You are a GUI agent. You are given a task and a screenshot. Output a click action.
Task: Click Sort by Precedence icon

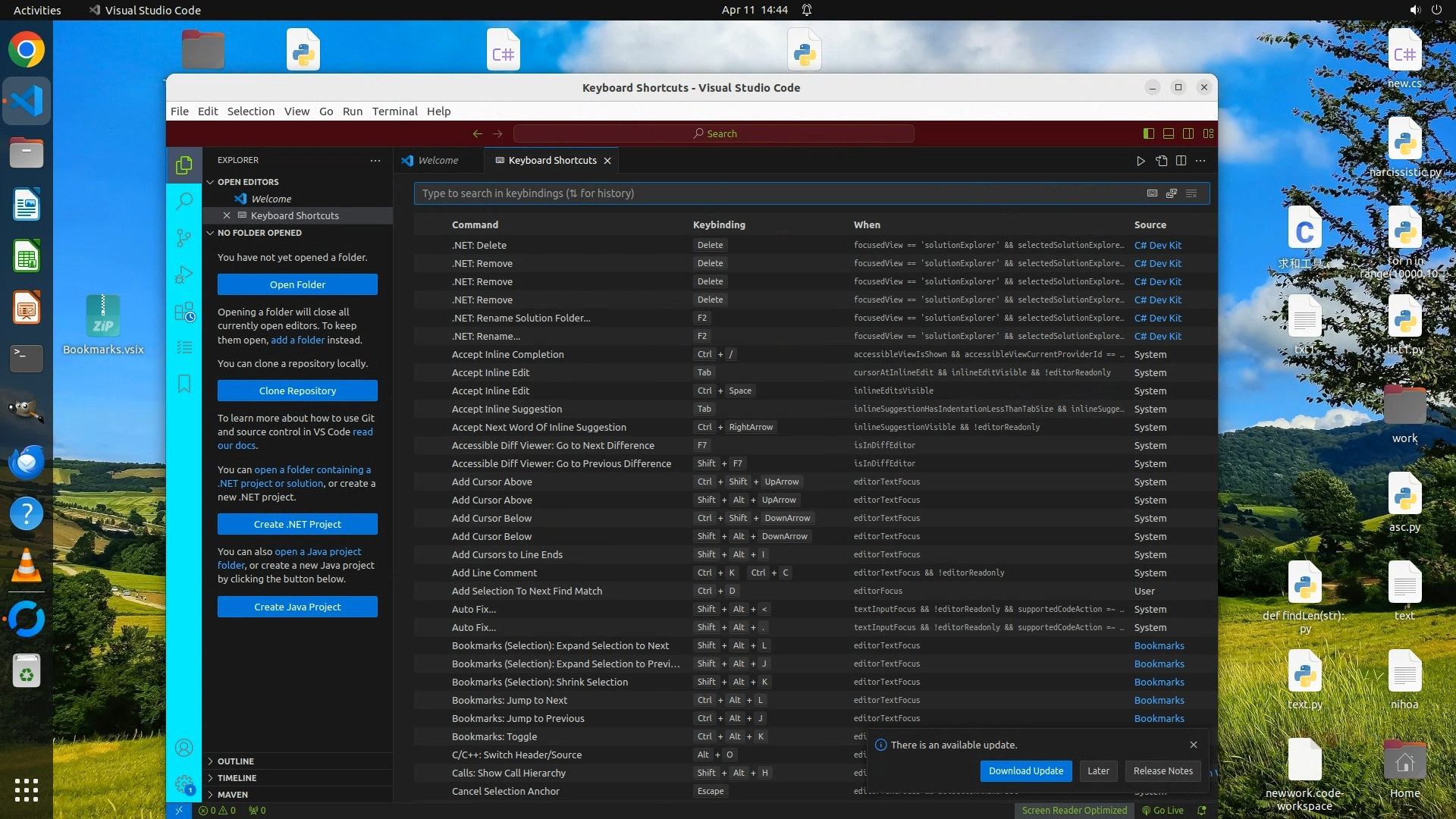(1172, 193)
